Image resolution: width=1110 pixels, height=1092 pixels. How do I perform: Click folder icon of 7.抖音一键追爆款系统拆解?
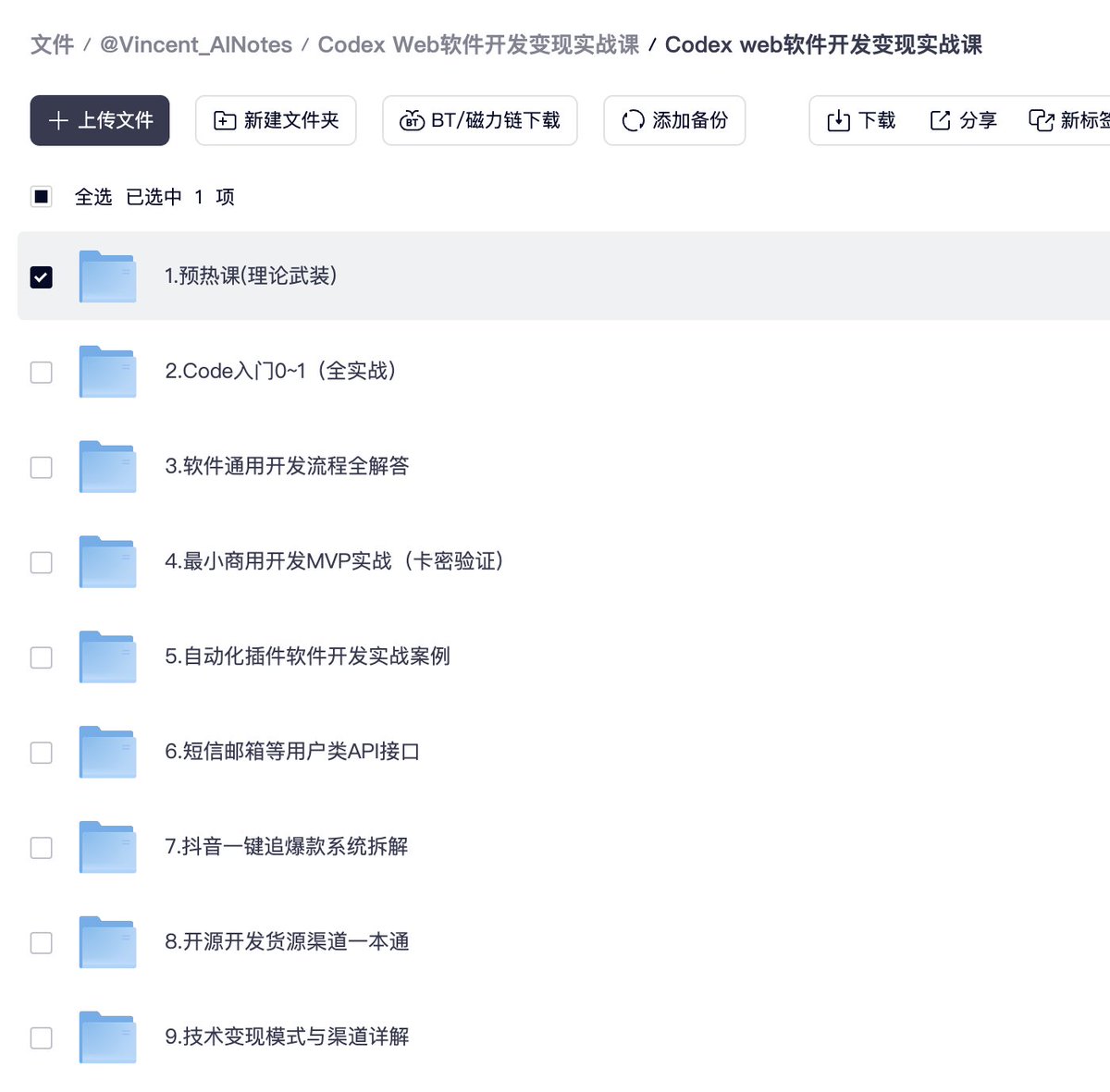[107, 848]
